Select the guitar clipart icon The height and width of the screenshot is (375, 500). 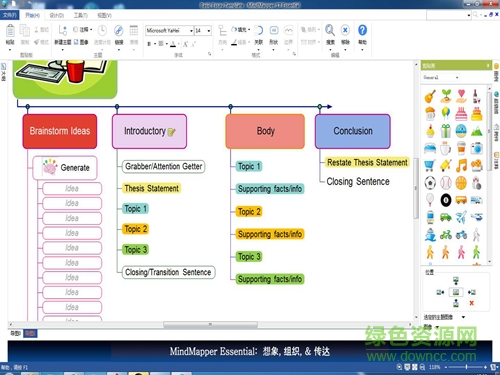[x=430, y=96]
